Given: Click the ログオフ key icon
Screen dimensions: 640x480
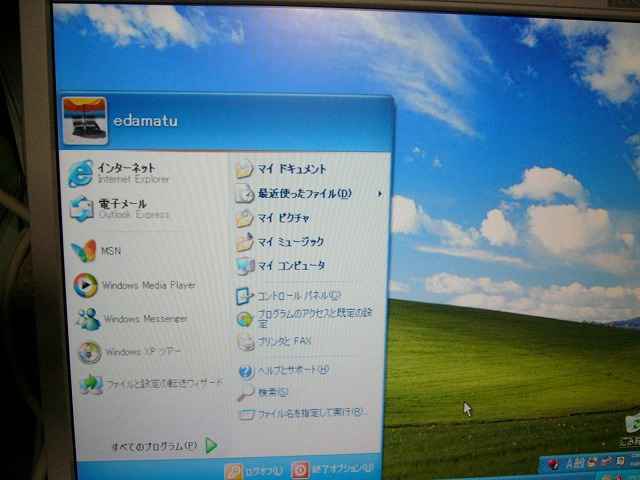Looking at the screenshot, I should click(234, 471).
